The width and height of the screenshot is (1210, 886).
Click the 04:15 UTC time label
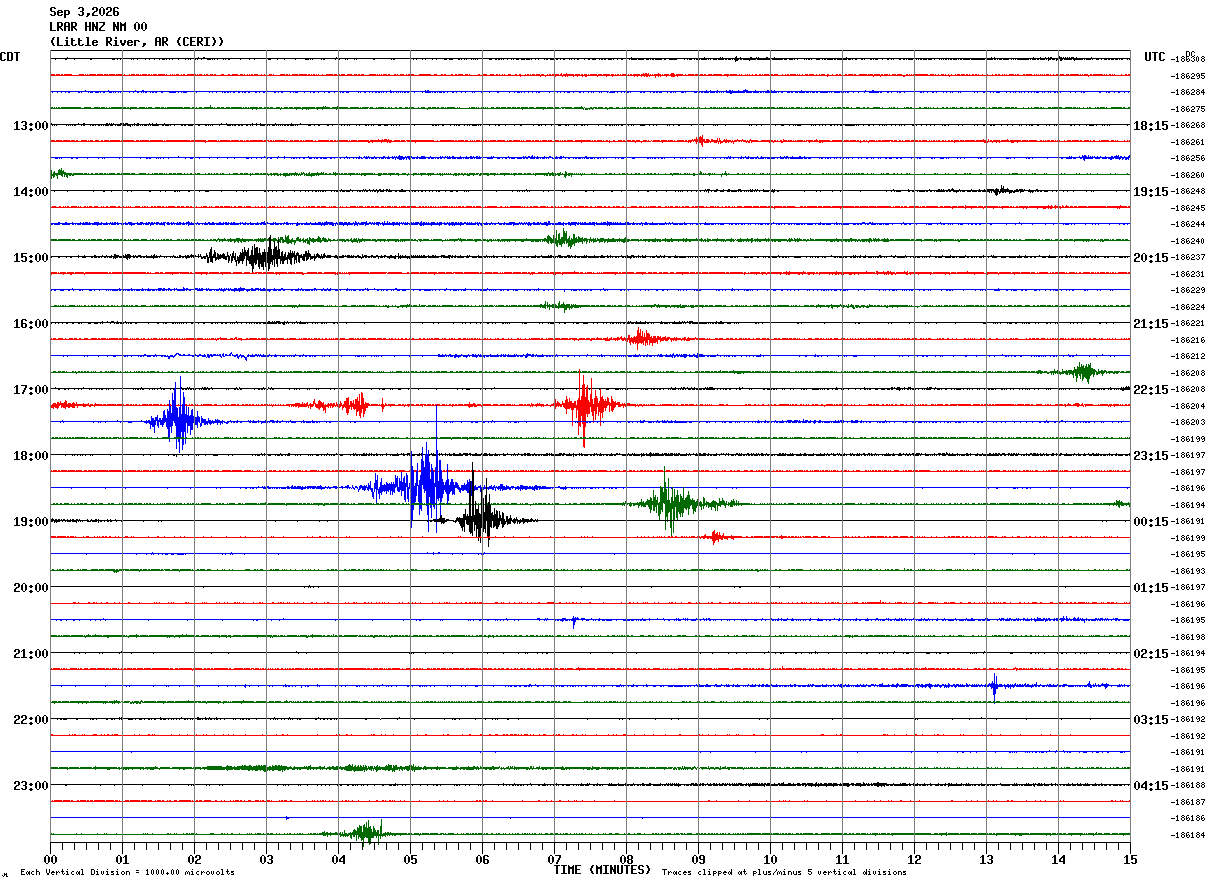[1150, 786]
